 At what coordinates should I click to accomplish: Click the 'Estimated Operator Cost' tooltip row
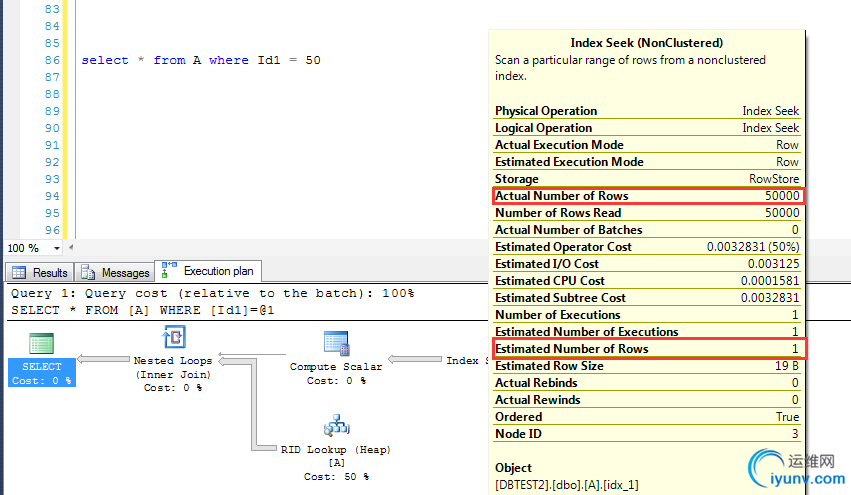tap(647, 247)
